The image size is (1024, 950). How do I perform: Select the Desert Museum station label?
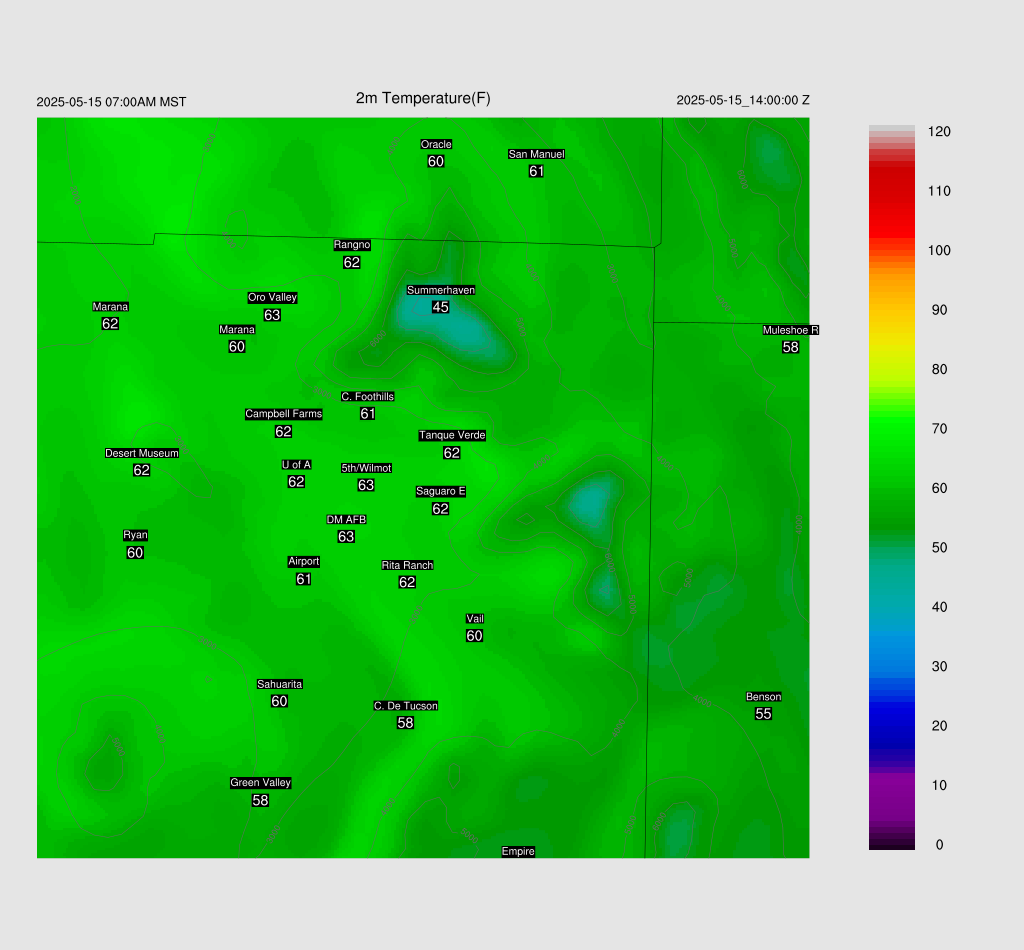pos(142,453)
